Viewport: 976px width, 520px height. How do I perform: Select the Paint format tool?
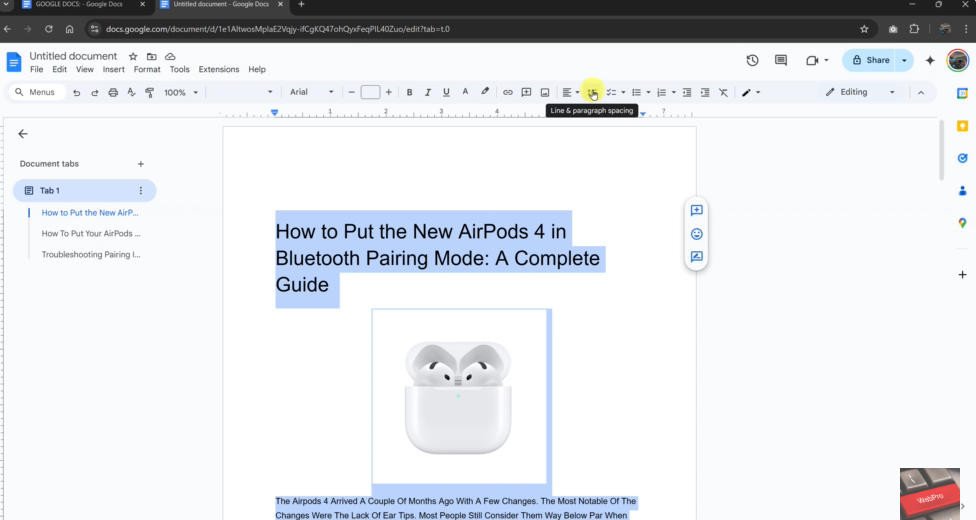(149, 92)
